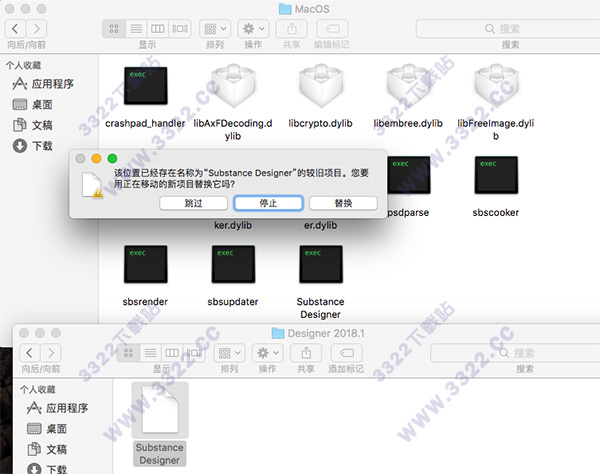
Task: Click share icon in MacOS window
Action: click(292, 29)
